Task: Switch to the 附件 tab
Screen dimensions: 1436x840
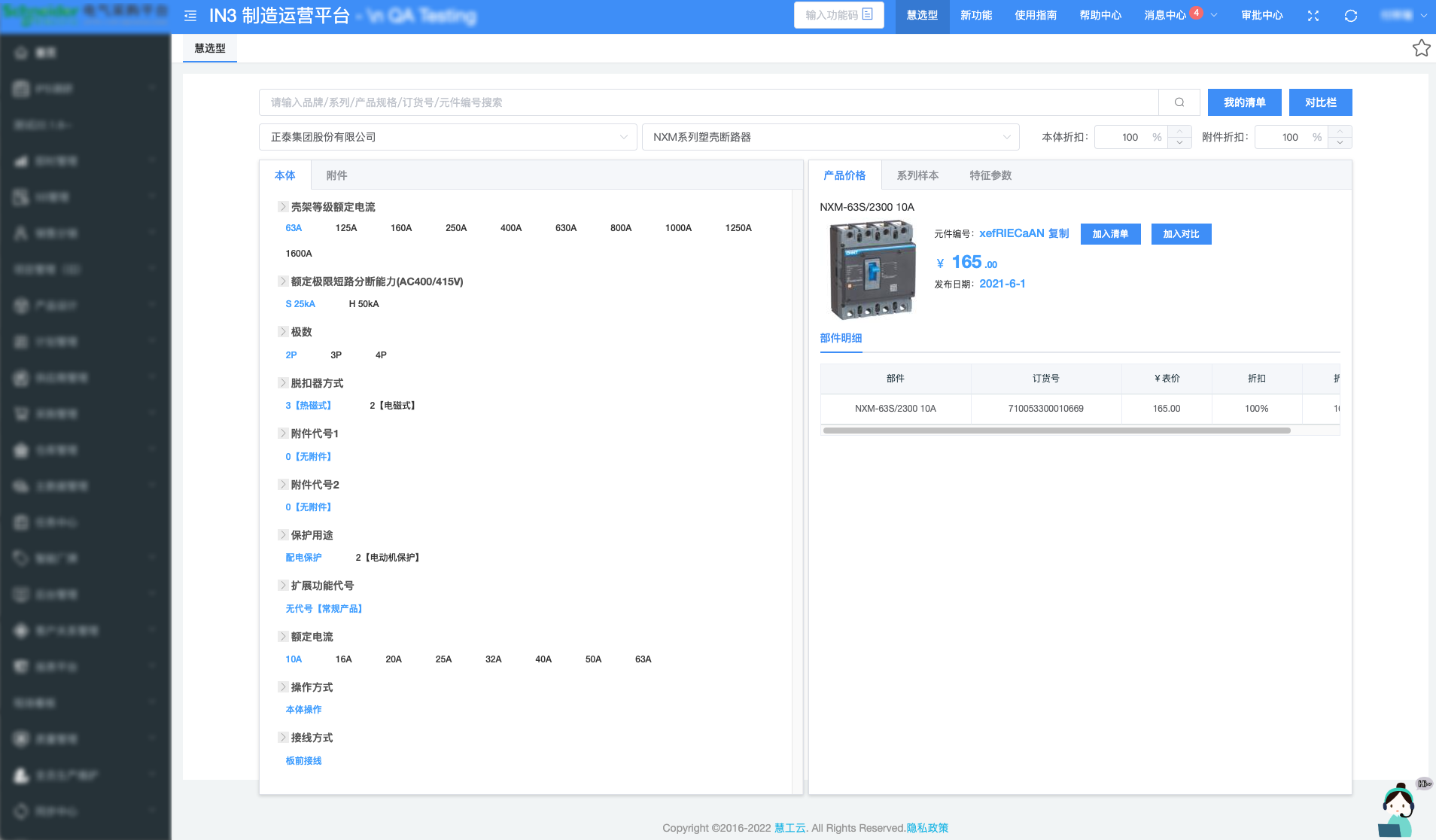Action: tap(336, 175)
